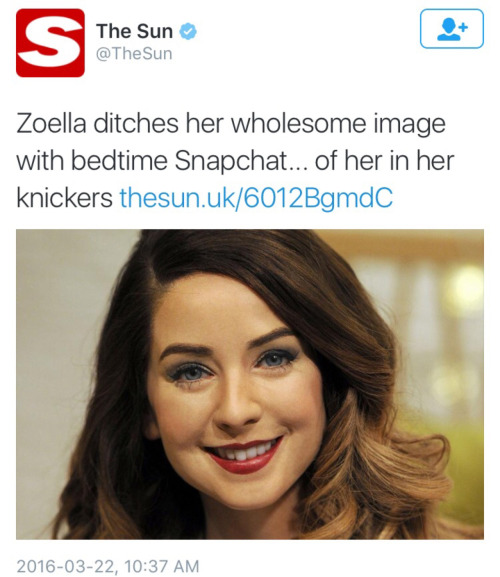The height and width of the screenshot is (577, 500).
Task: Click the phrase wholesome image in the tweet
Action: point(338,124)
